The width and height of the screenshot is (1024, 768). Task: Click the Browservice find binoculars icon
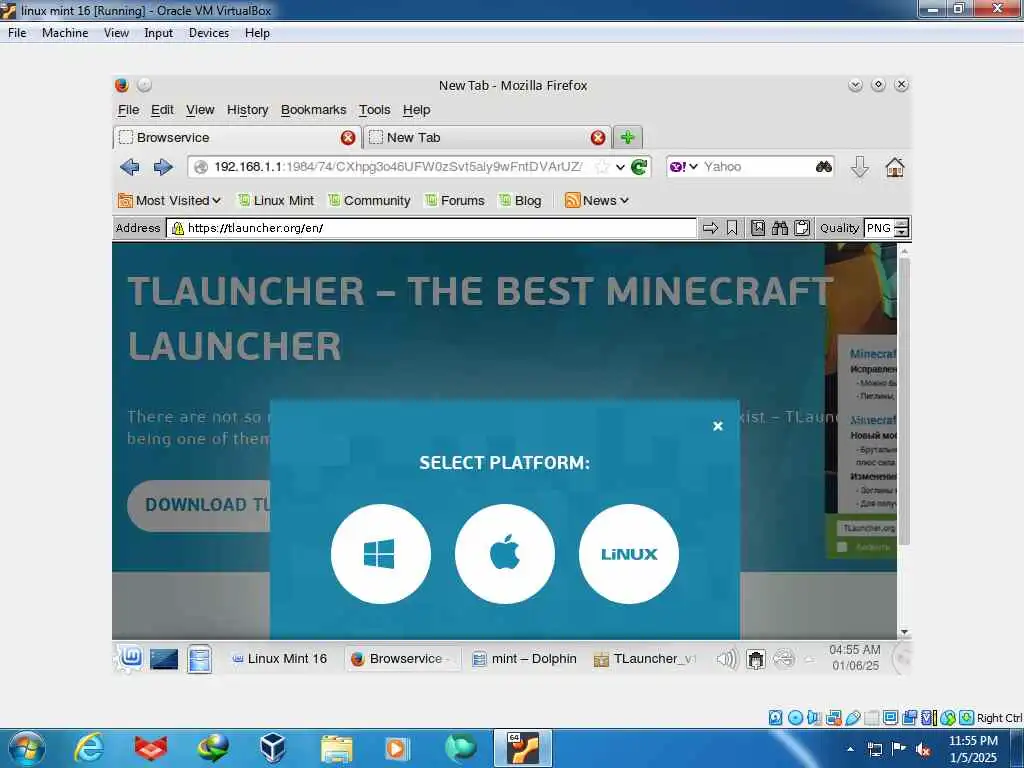click(x=780, y=228)
